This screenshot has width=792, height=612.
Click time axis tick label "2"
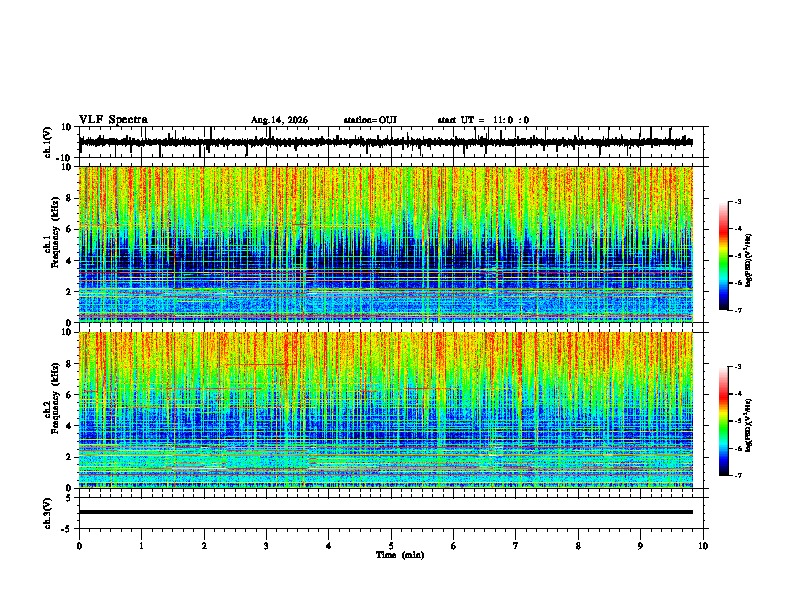pyautogui.click(x=204, y=546)
